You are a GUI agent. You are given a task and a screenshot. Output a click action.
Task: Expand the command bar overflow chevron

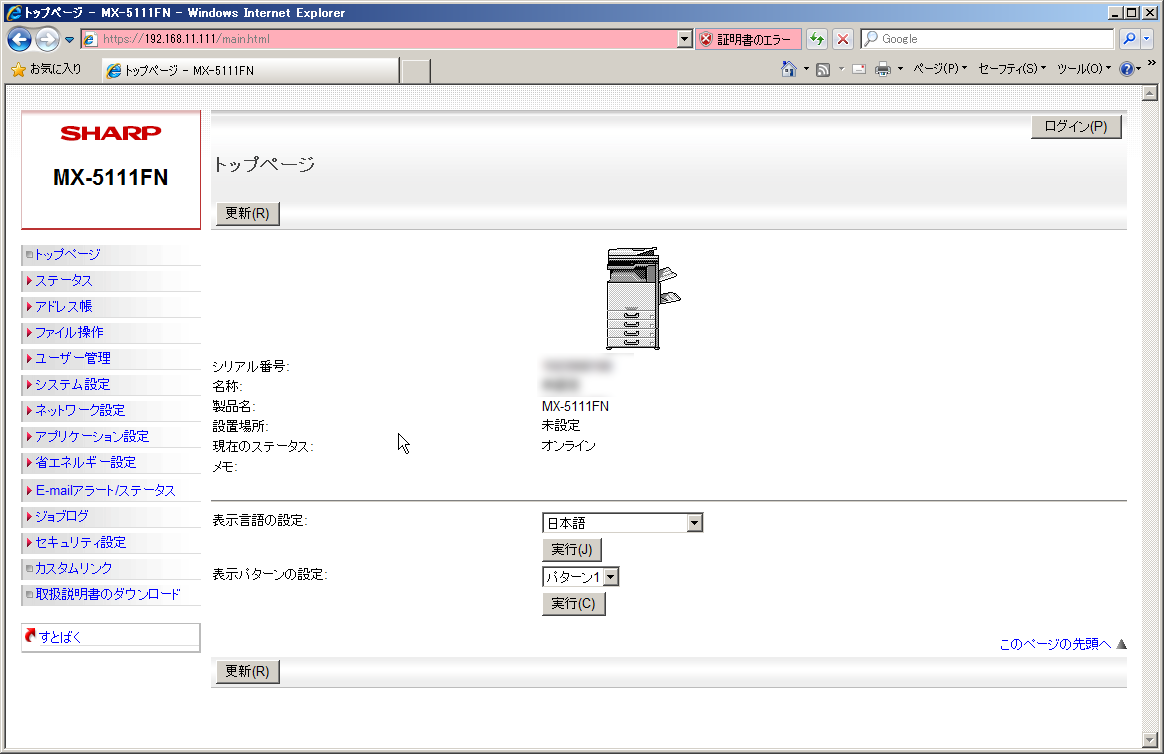(1151, 64)
